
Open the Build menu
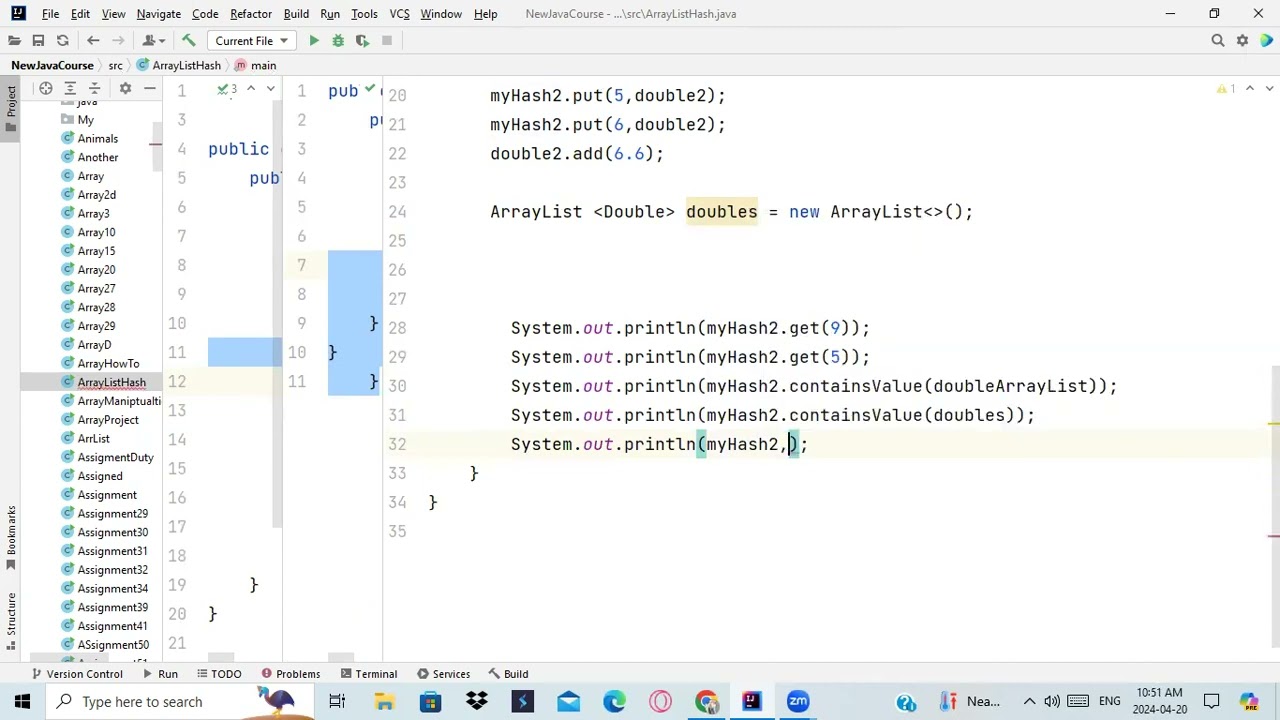pos(296,14)
